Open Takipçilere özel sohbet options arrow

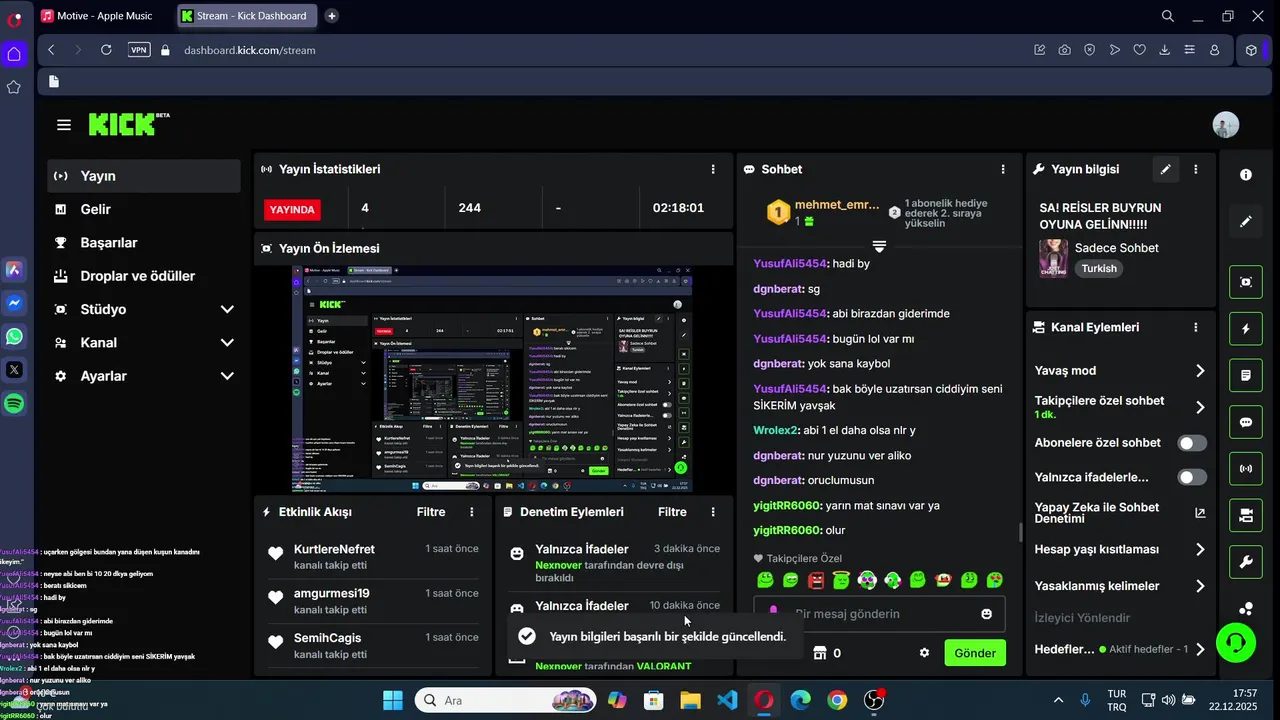tap(1200, 407)
